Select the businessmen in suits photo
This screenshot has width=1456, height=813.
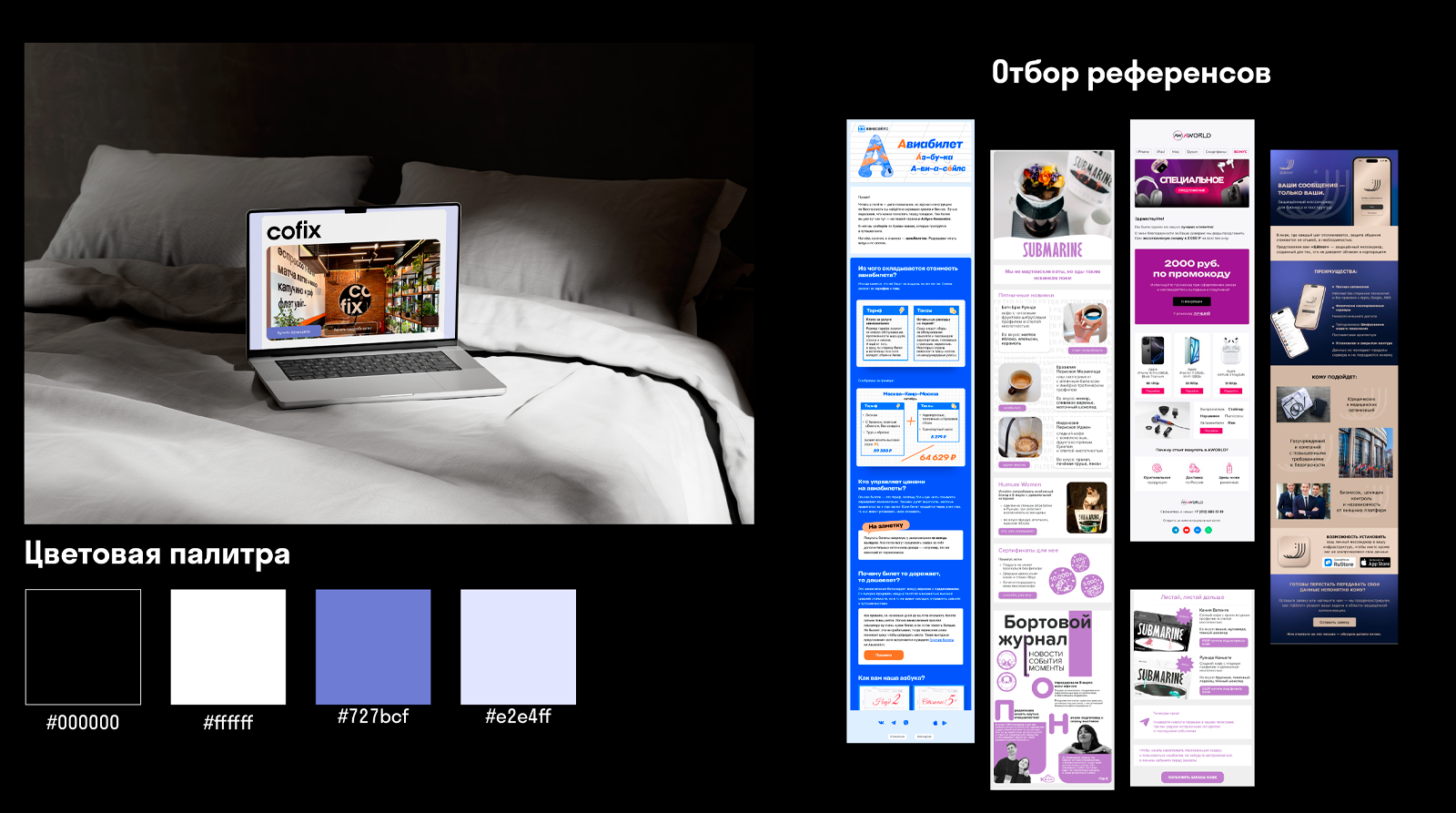click(x=1302, y=501)
